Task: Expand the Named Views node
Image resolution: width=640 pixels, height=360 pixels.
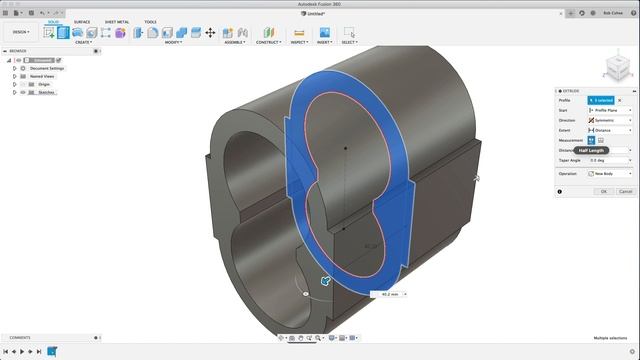Action: [15, 76]
